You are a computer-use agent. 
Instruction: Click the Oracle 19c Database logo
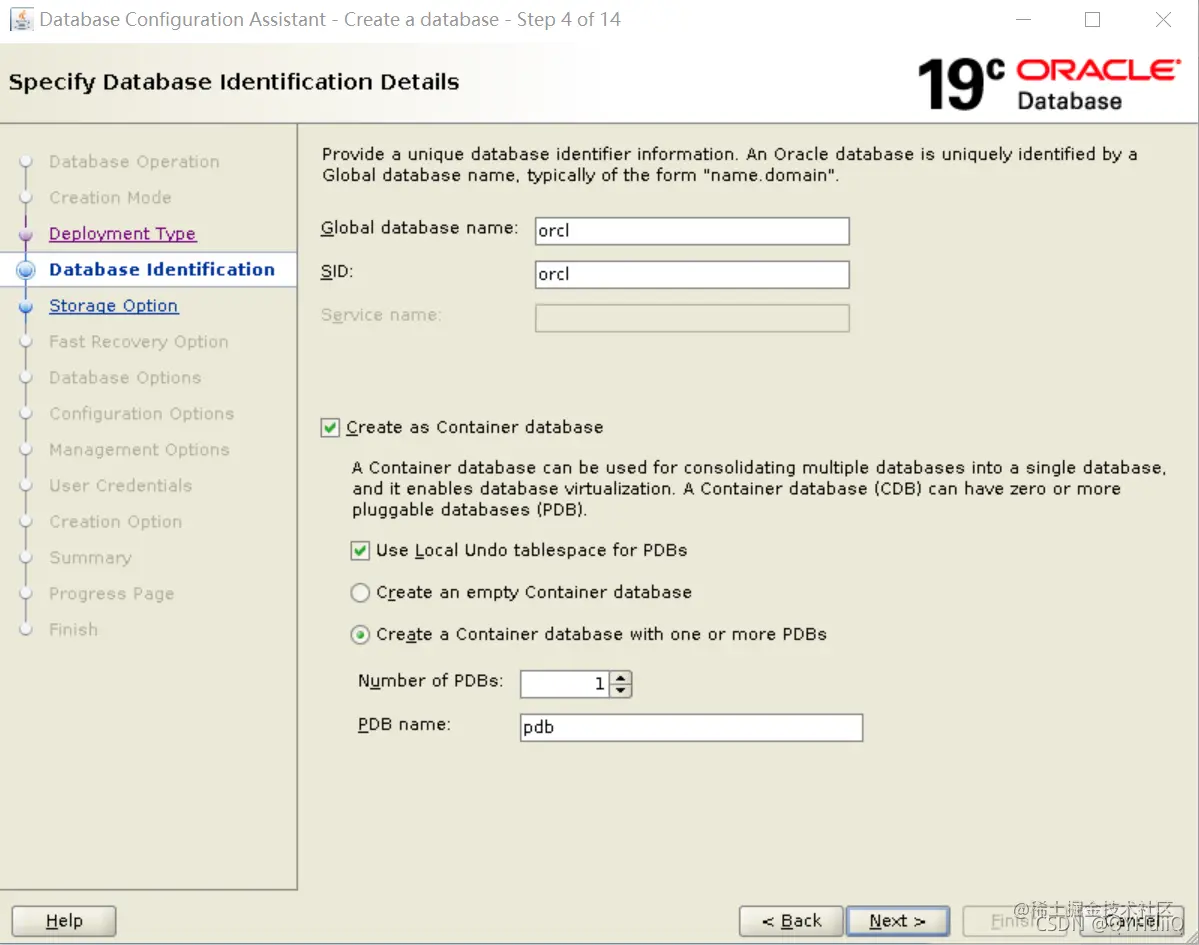tap(1049, 84)
